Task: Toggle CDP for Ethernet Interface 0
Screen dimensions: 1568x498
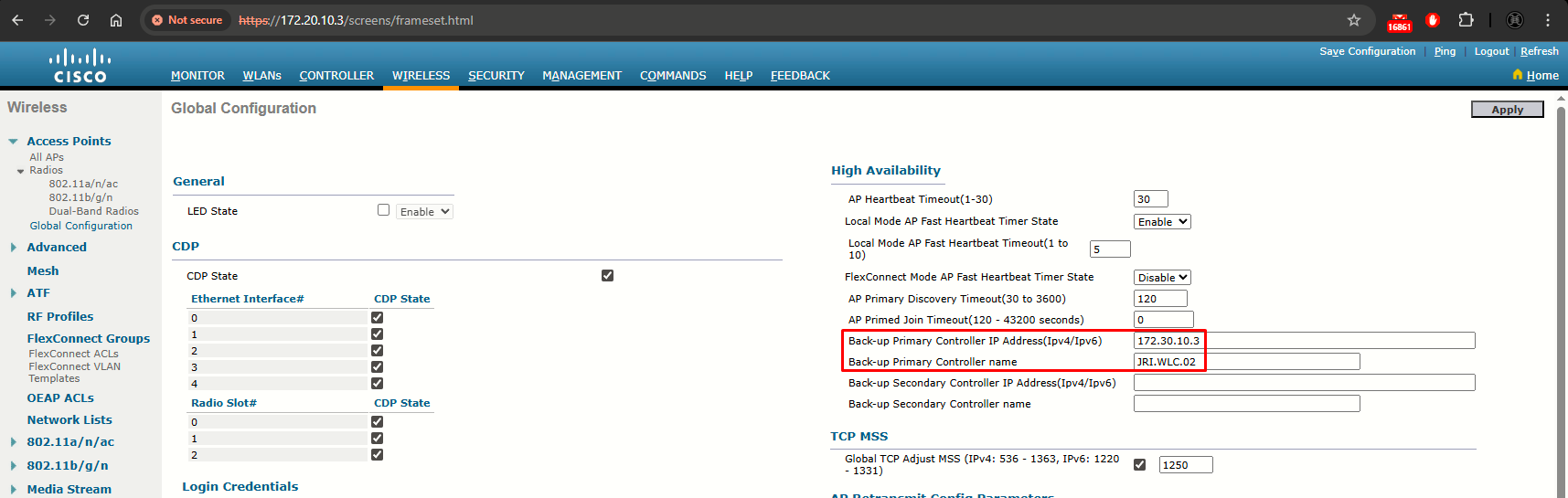Action: [x=377, y=318]
